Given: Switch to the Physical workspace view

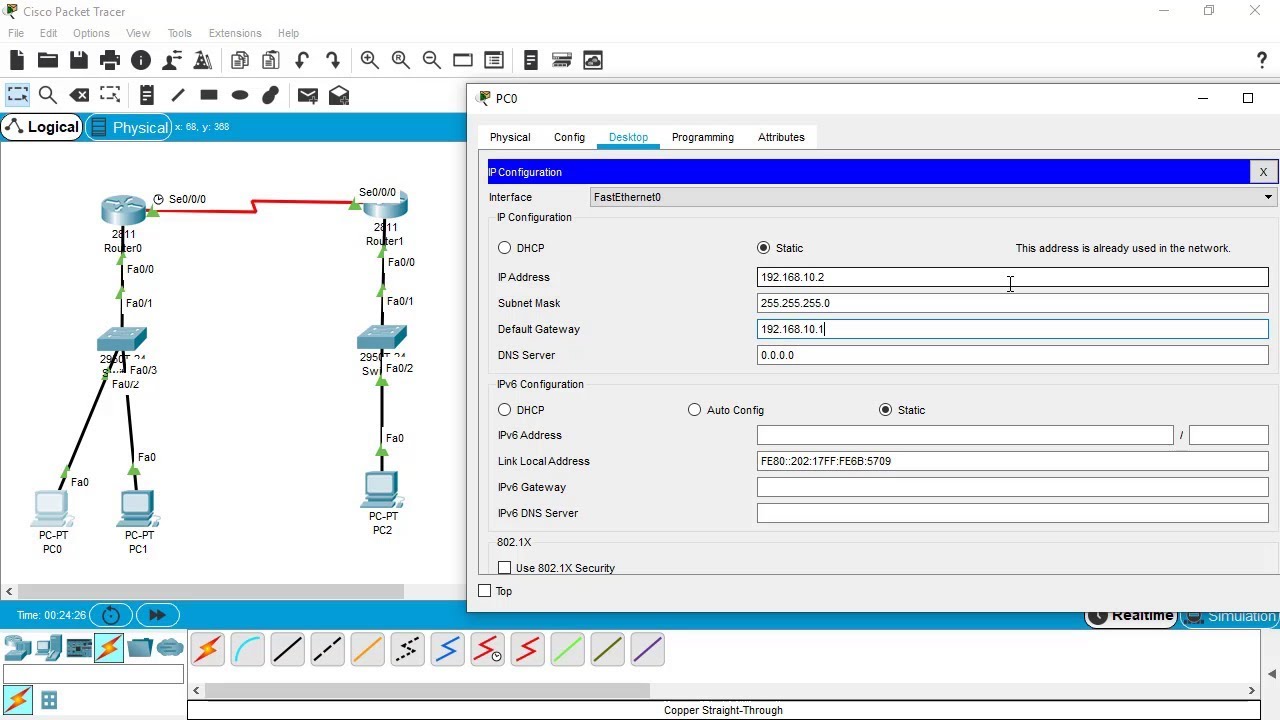Looking at the screenshot, I should (x=129, y=127).
